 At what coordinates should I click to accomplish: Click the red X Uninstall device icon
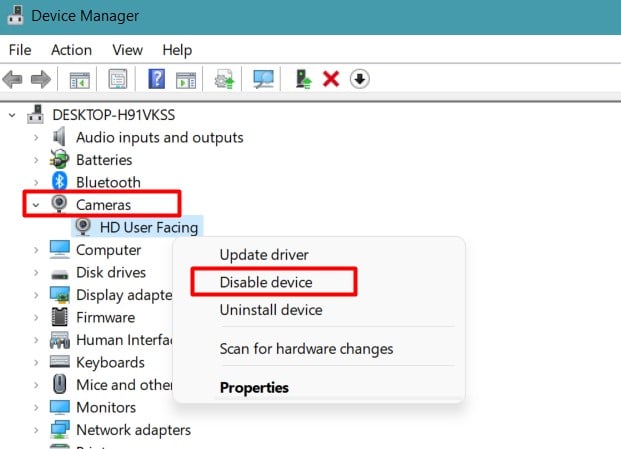pyautogui.click(x=331, y=79)
